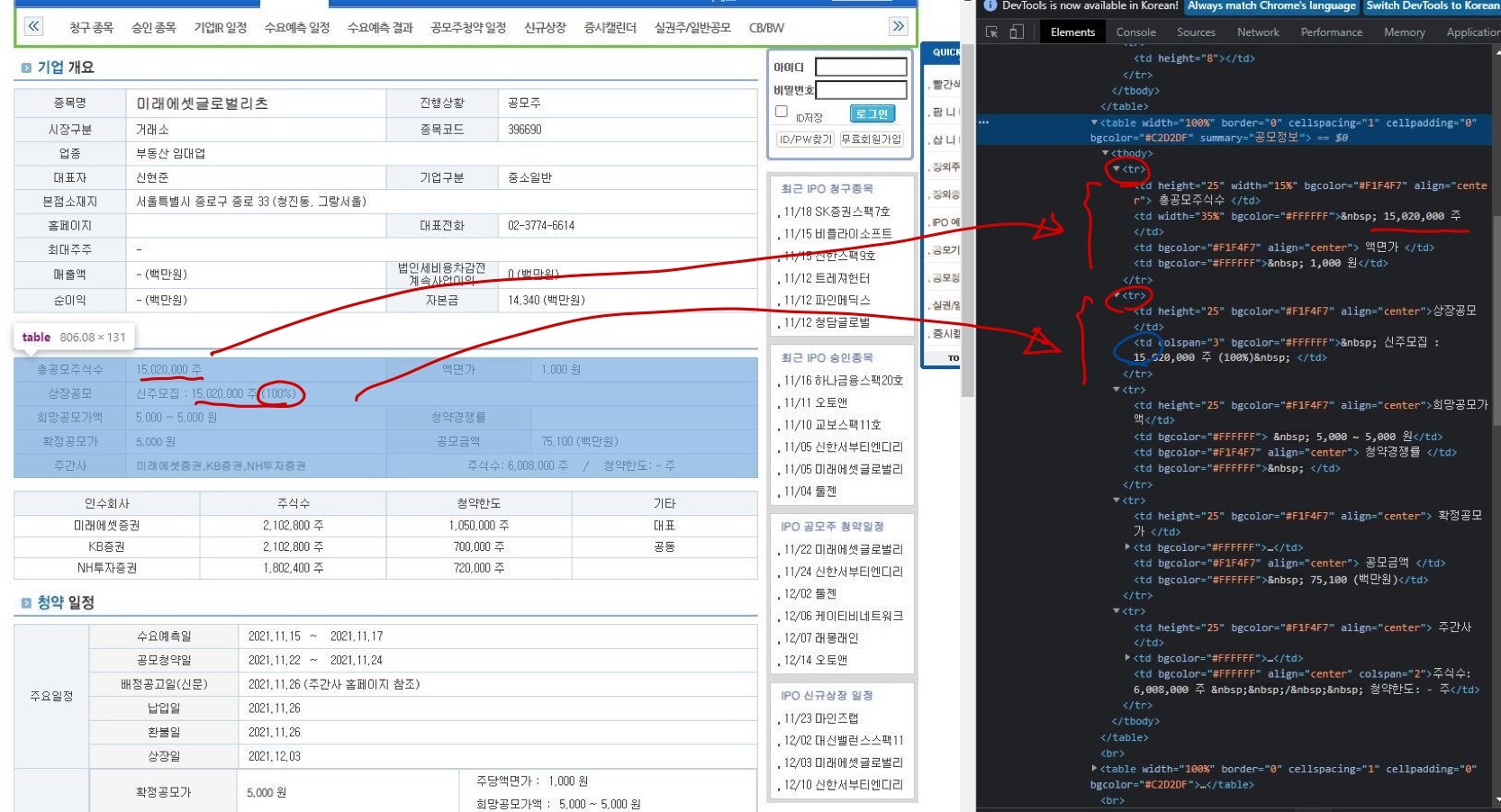Open the 수요예측결과 menu item
Image resolution: width=1501 pixels, height=812 pixels.
coord(380,28)
